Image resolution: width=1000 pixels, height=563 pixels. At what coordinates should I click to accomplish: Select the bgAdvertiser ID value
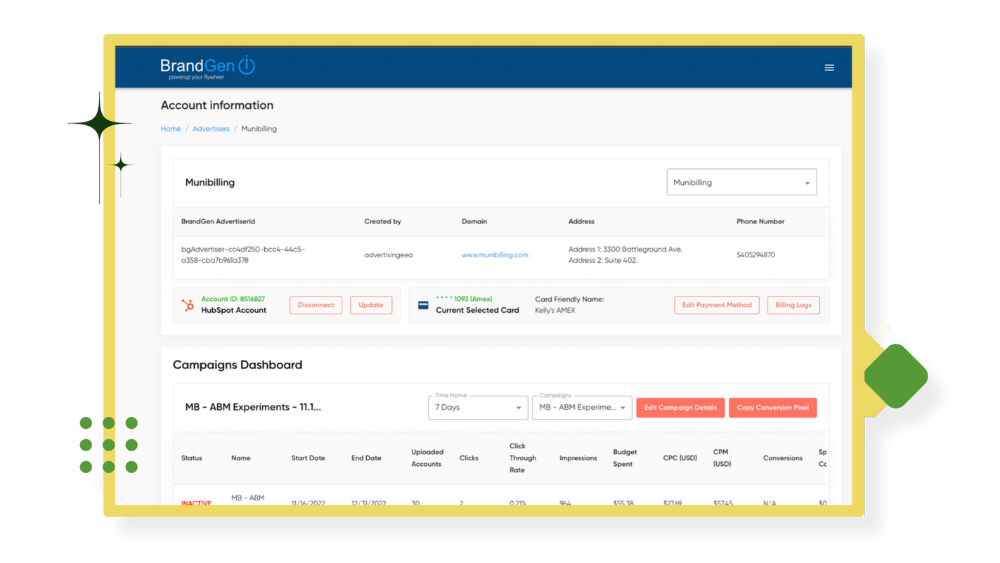coord(243,255)
